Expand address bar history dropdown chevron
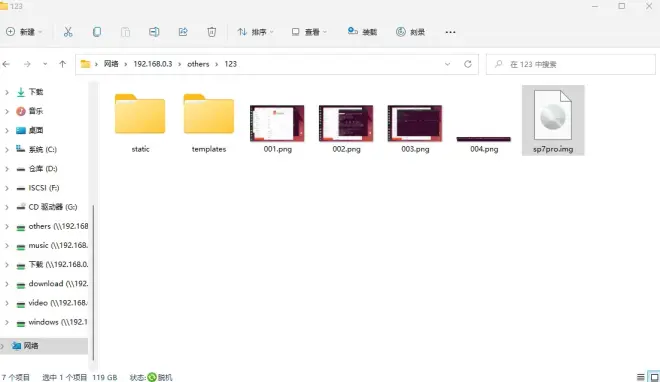 tap(447, 64)
